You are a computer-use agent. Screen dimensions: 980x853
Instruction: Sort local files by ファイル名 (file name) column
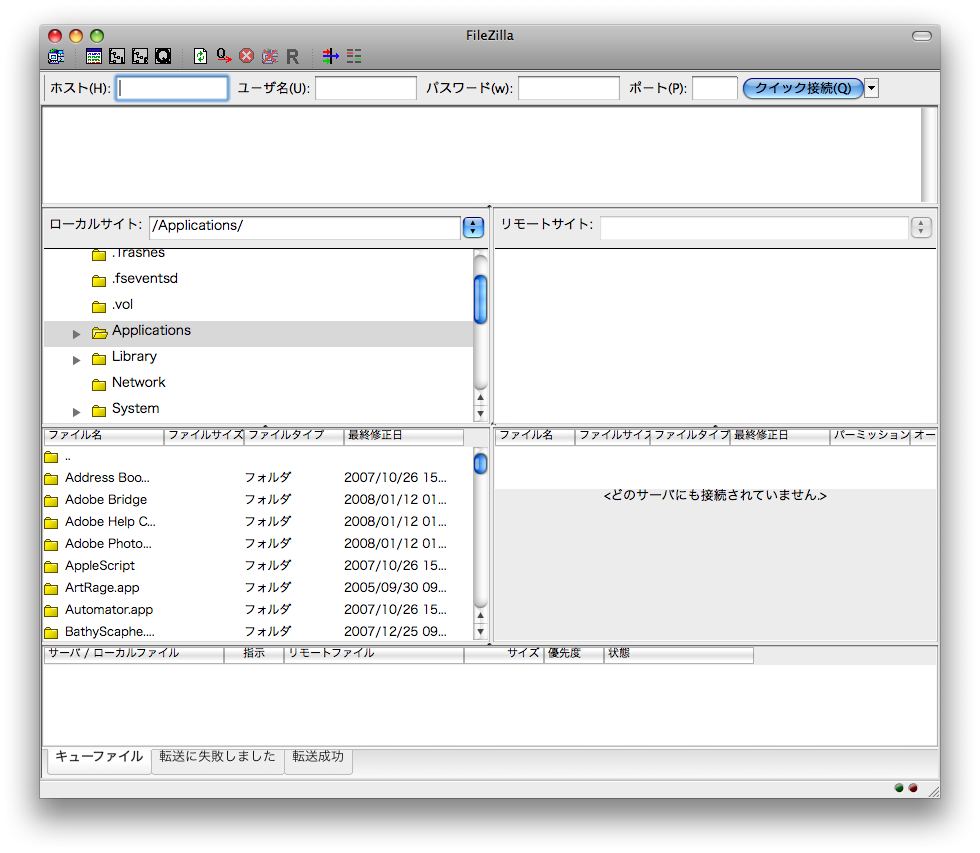(104, 436)
